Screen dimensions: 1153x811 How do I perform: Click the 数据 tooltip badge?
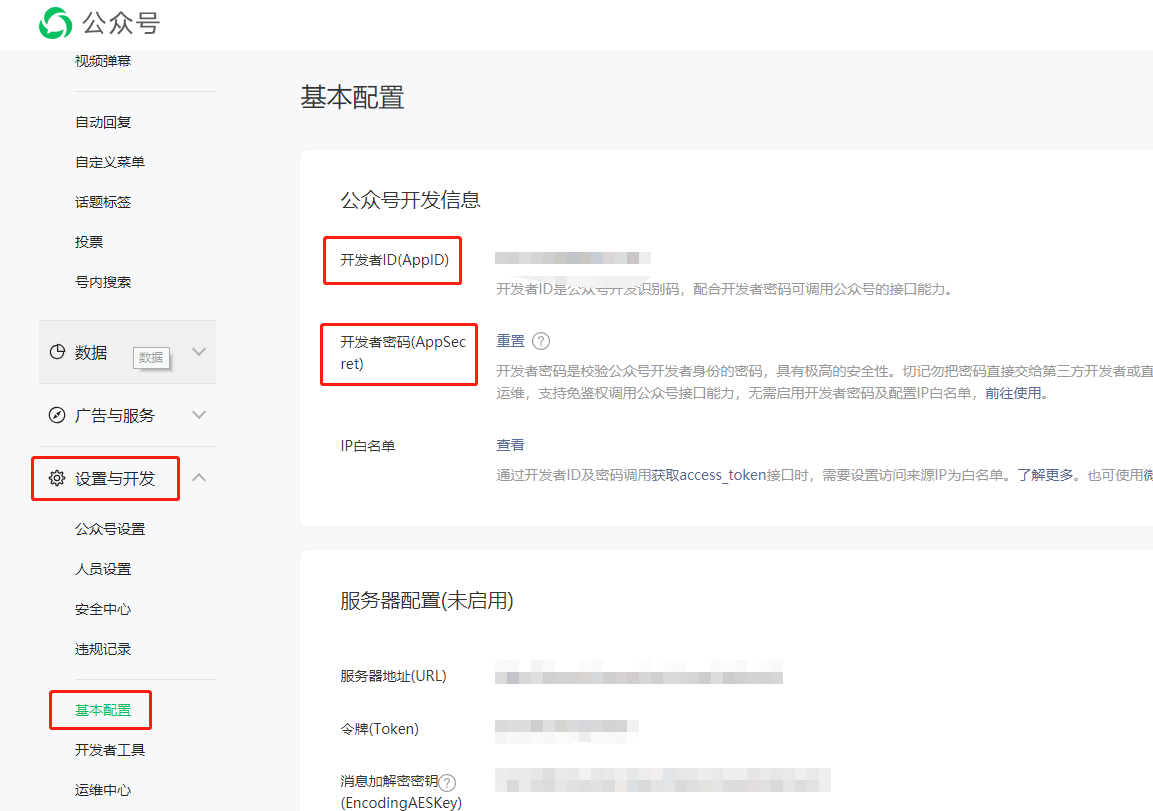coord(151,357)
